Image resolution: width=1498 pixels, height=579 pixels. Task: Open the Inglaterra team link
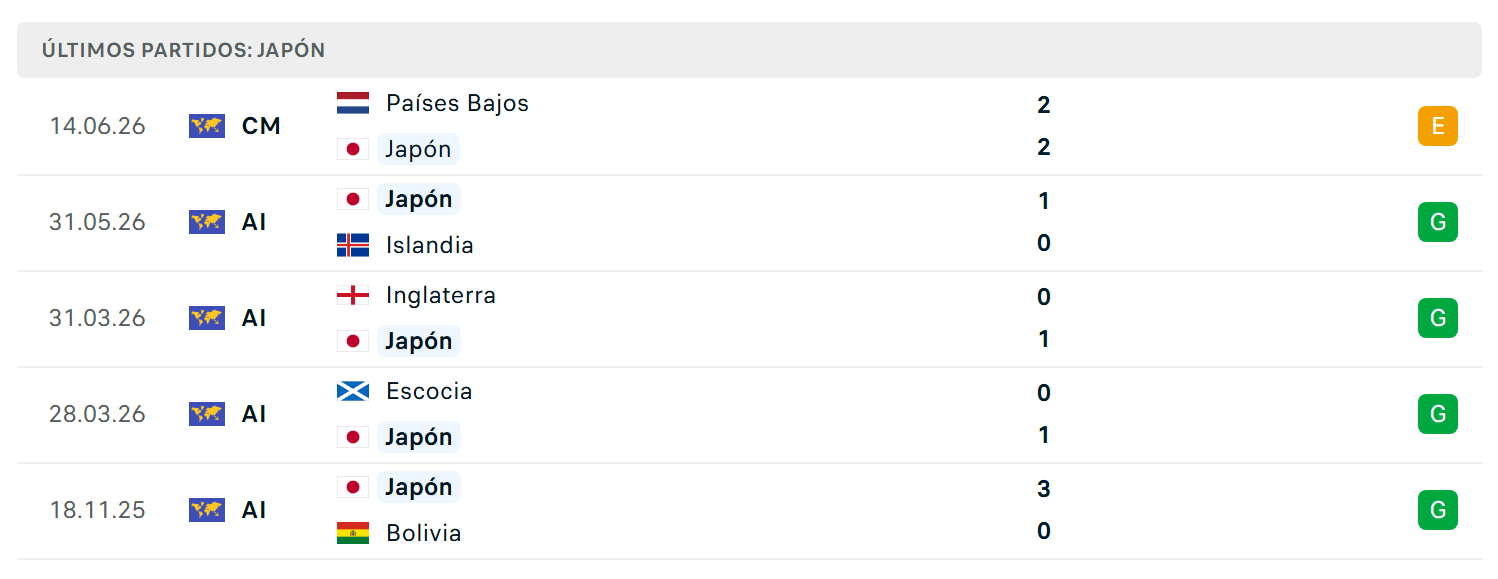[441, 295]
